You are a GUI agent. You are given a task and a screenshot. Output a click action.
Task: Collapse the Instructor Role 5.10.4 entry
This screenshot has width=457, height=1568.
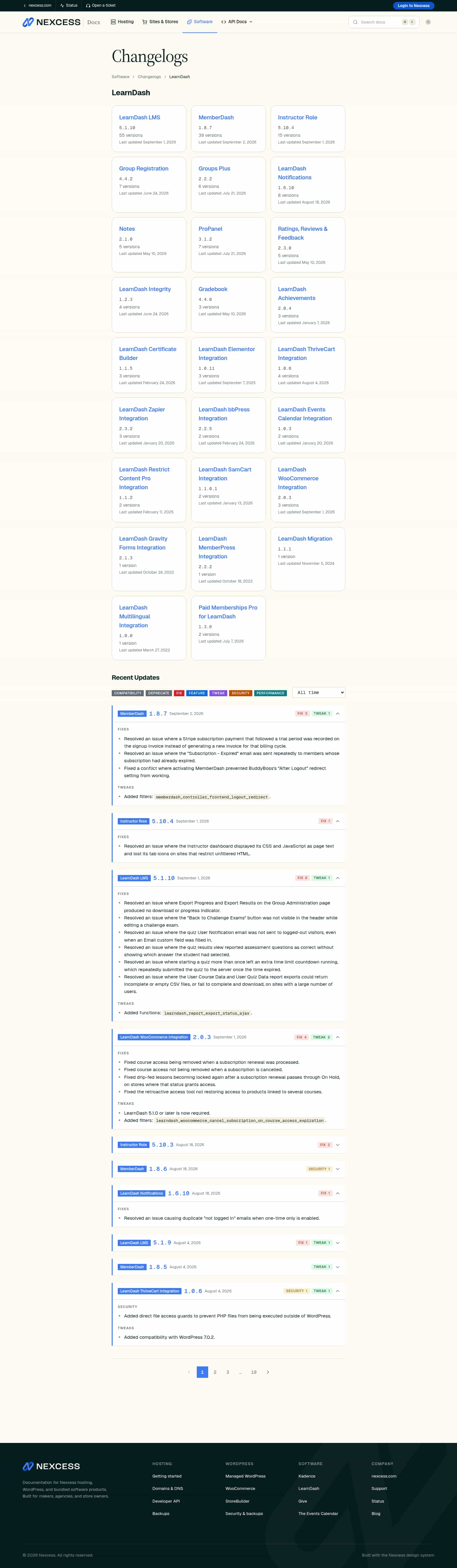[338, 821]
